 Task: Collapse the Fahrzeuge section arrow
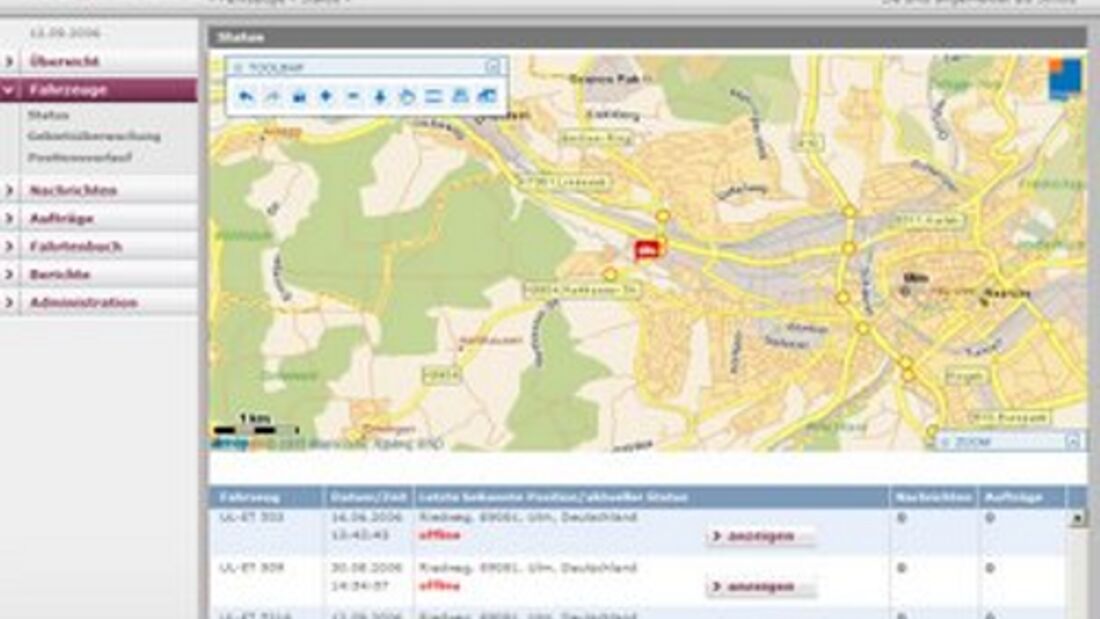[x=9, y=90]
